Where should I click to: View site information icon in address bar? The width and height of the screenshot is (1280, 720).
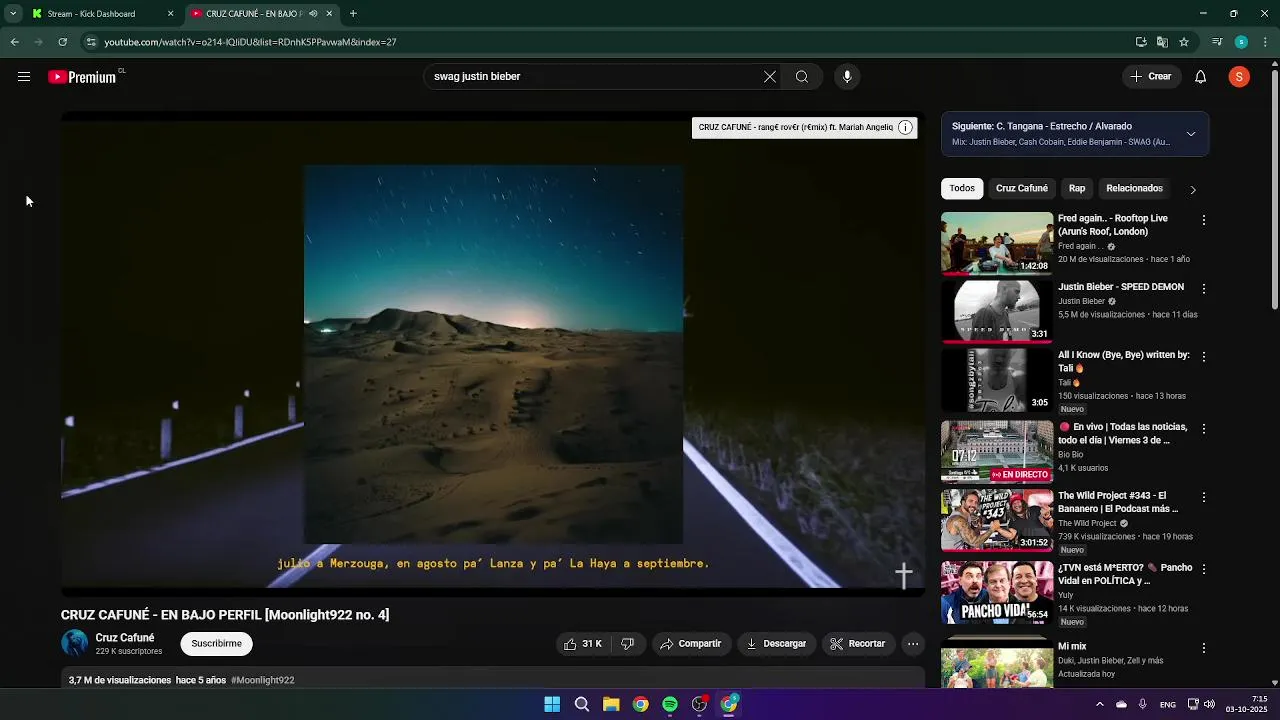click(91, 42)
